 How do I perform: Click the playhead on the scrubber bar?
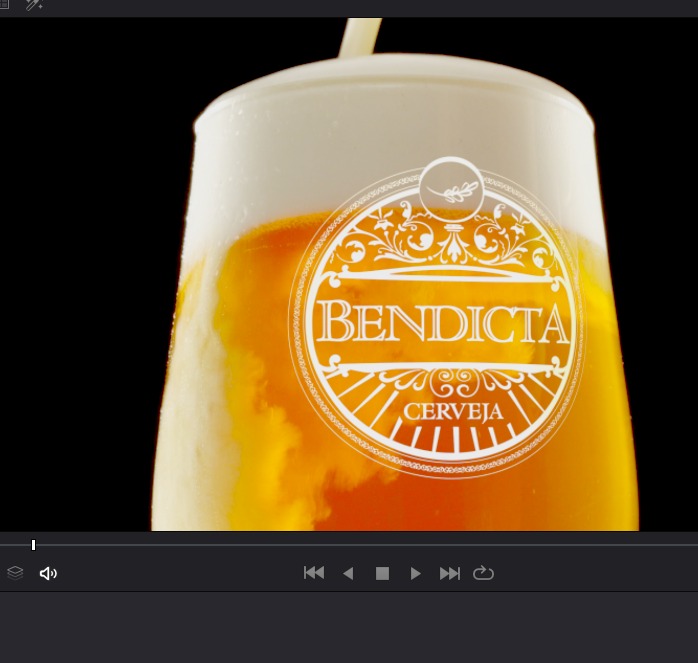pos(33,545)
